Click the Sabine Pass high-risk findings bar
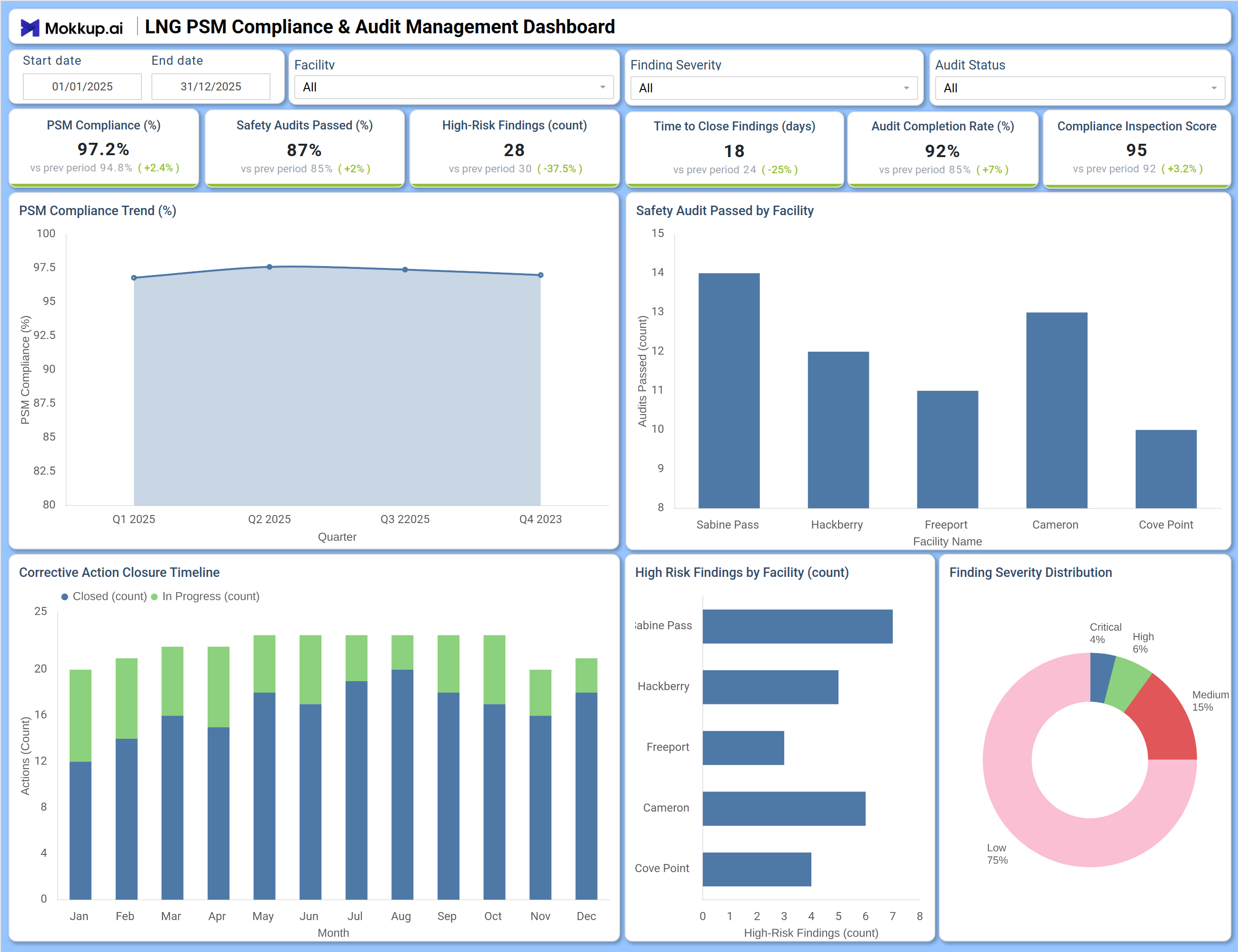This screenshot has width=1238, height=952. click(x=798, y=626)
